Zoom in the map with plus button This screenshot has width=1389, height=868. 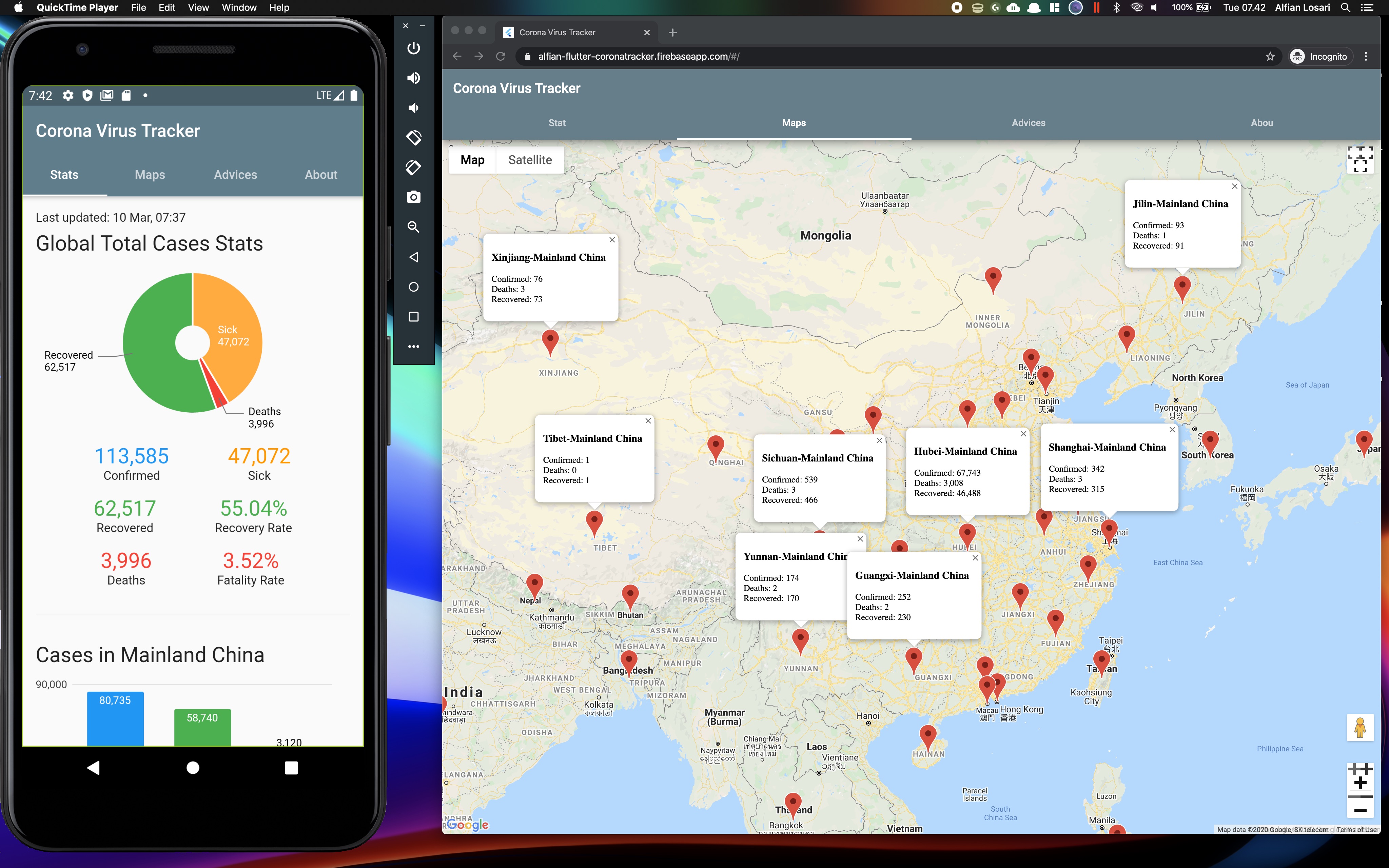[x=1360, y=783]
